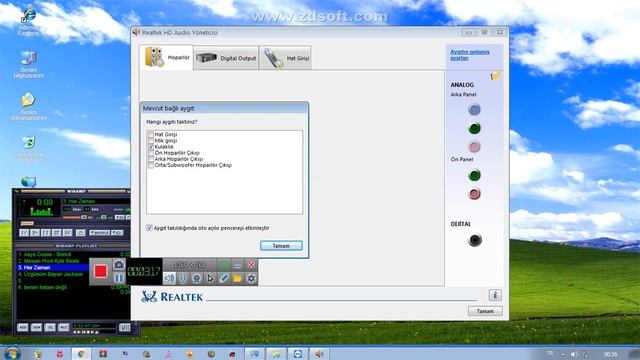This screenshot has width=640, height=360.
Task: Toggle Winamp shuffle button
Action: tap(99, 233)
